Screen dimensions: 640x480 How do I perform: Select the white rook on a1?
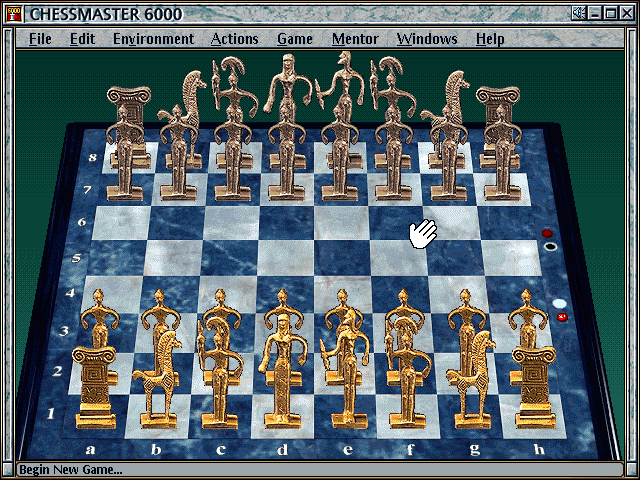click(x=95, y=388)
